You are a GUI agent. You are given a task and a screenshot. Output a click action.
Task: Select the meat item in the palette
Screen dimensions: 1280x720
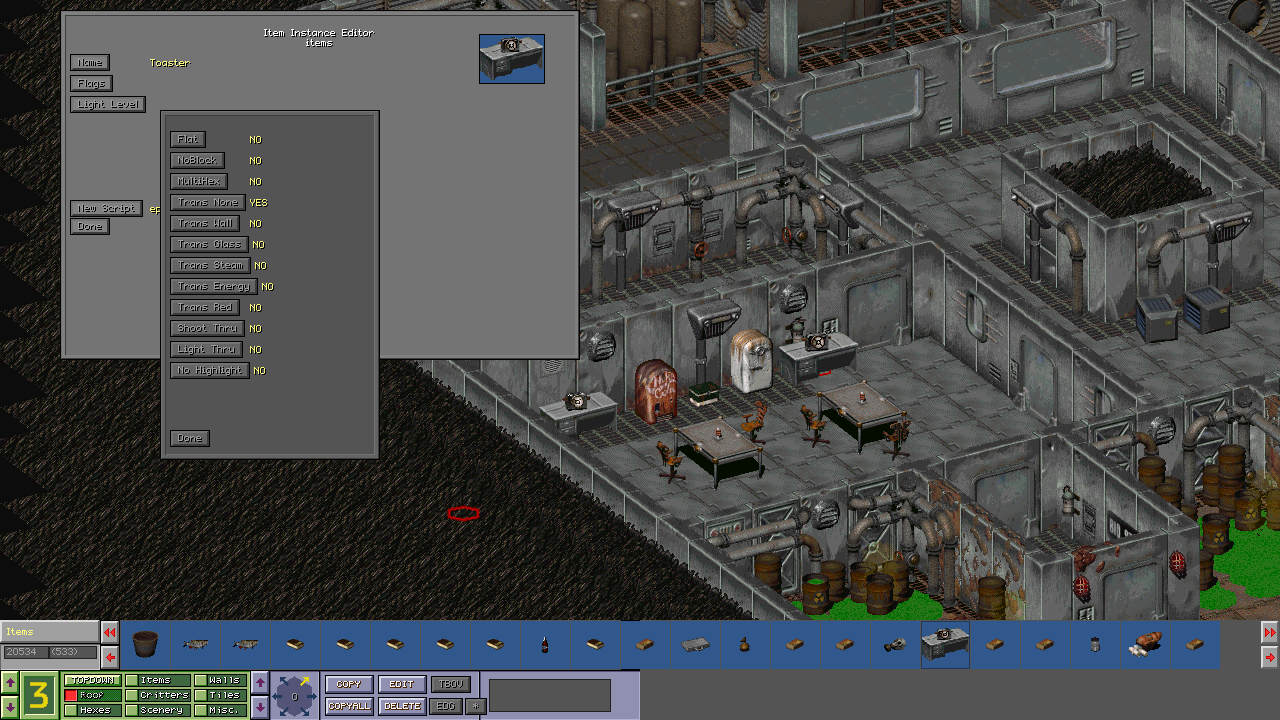click(1145, 645)
